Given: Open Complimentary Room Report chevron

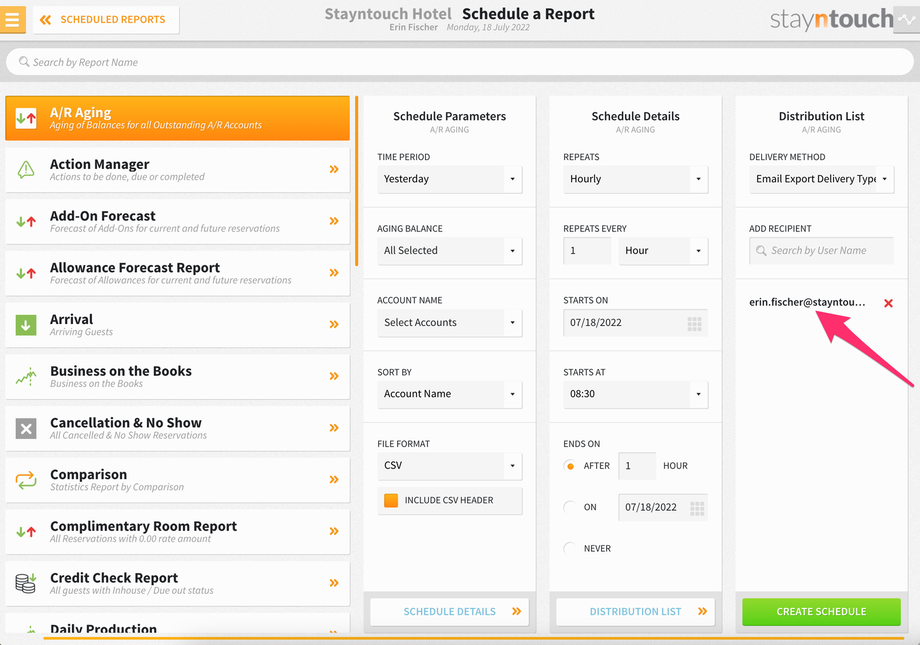Looking at the screenshot, I should pos(334,531).
